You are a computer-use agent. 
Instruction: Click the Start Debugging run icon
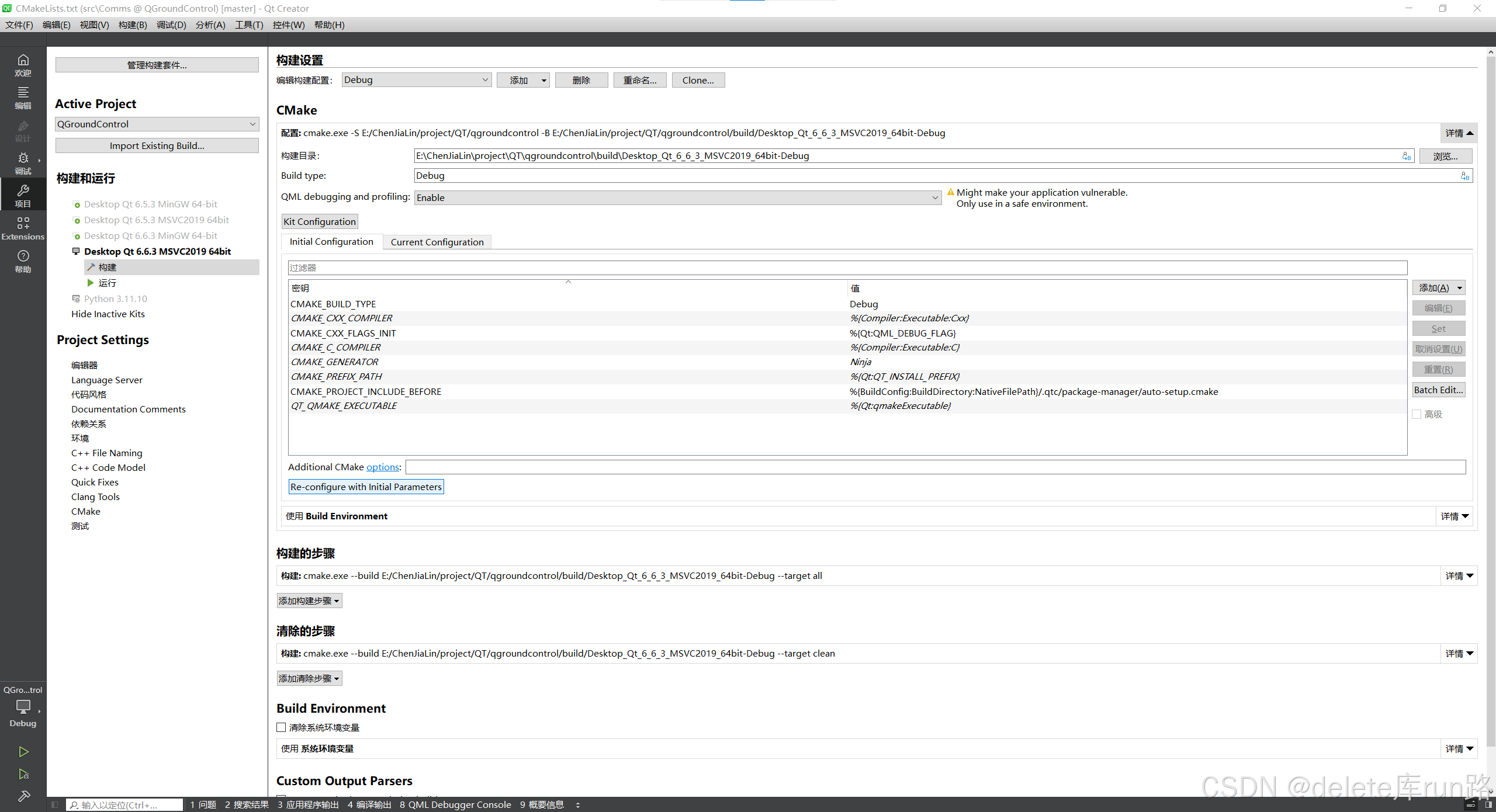(23, 774)
